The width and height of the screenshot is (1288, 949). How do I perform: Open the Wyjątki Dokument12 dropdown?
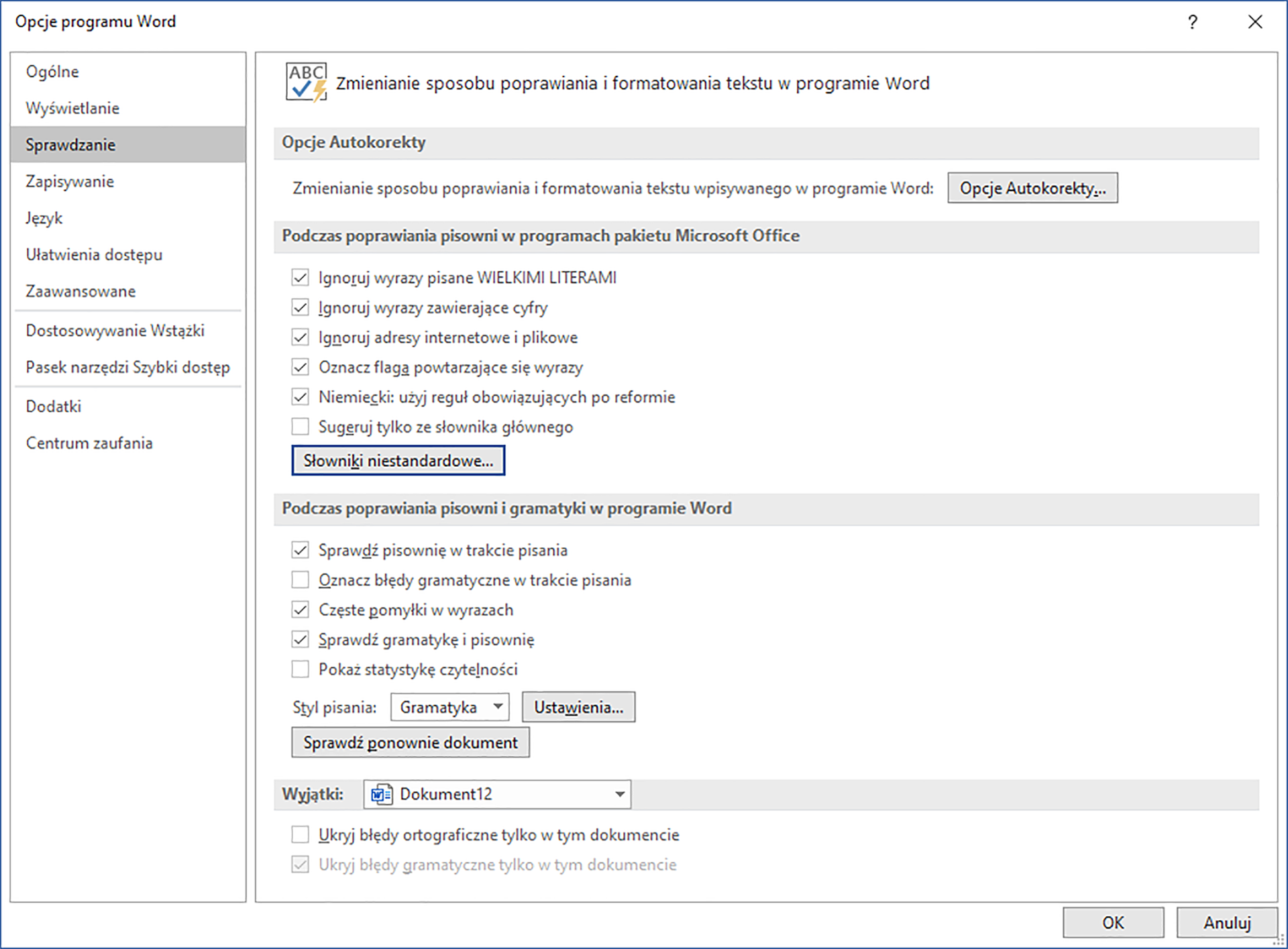click(x=497, y=795)
